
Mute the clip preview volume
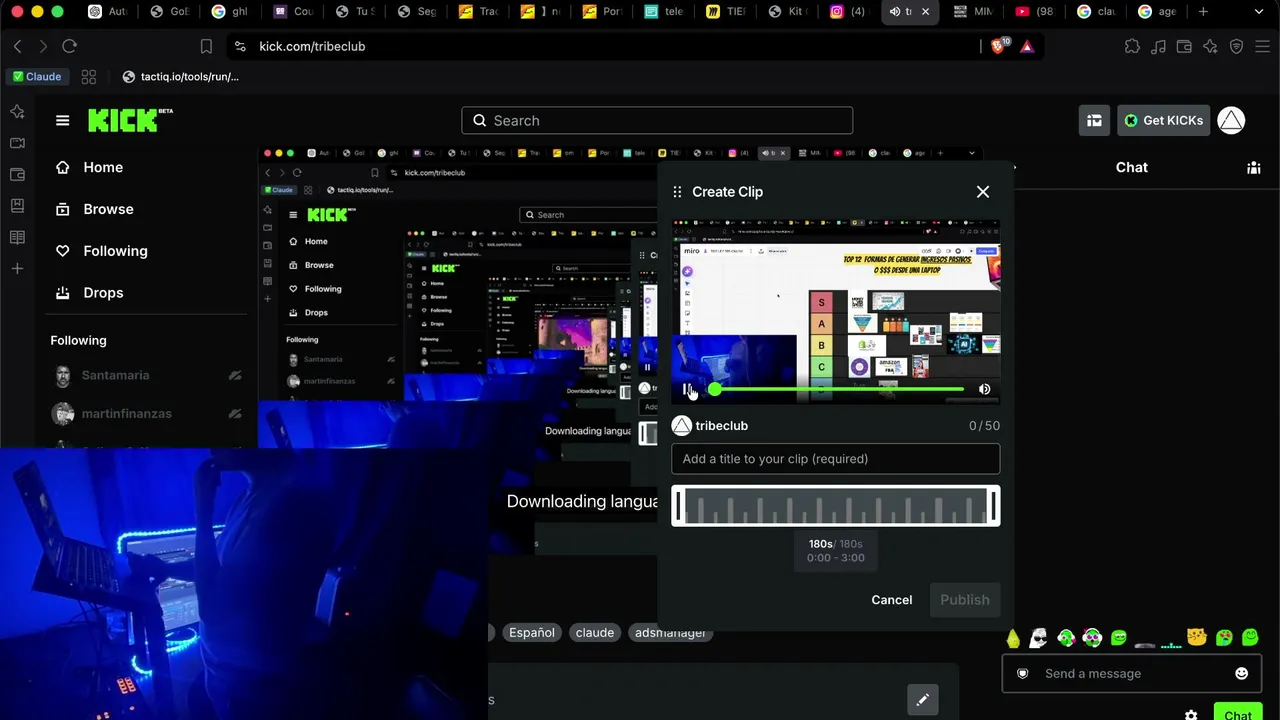(985, 389)
